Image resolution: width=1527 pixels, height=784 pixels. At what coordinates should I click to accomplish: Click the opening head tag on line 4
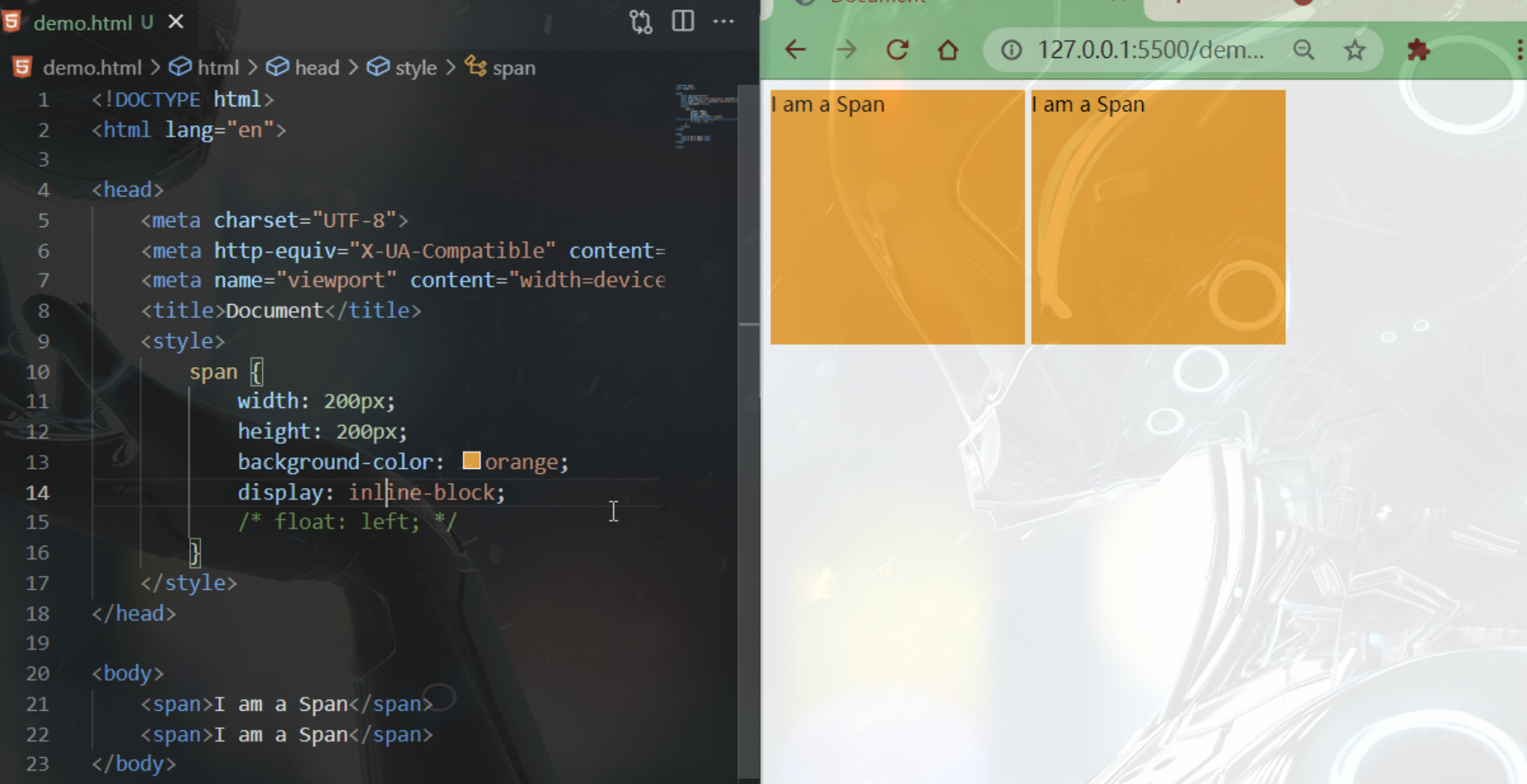(127, 190)
